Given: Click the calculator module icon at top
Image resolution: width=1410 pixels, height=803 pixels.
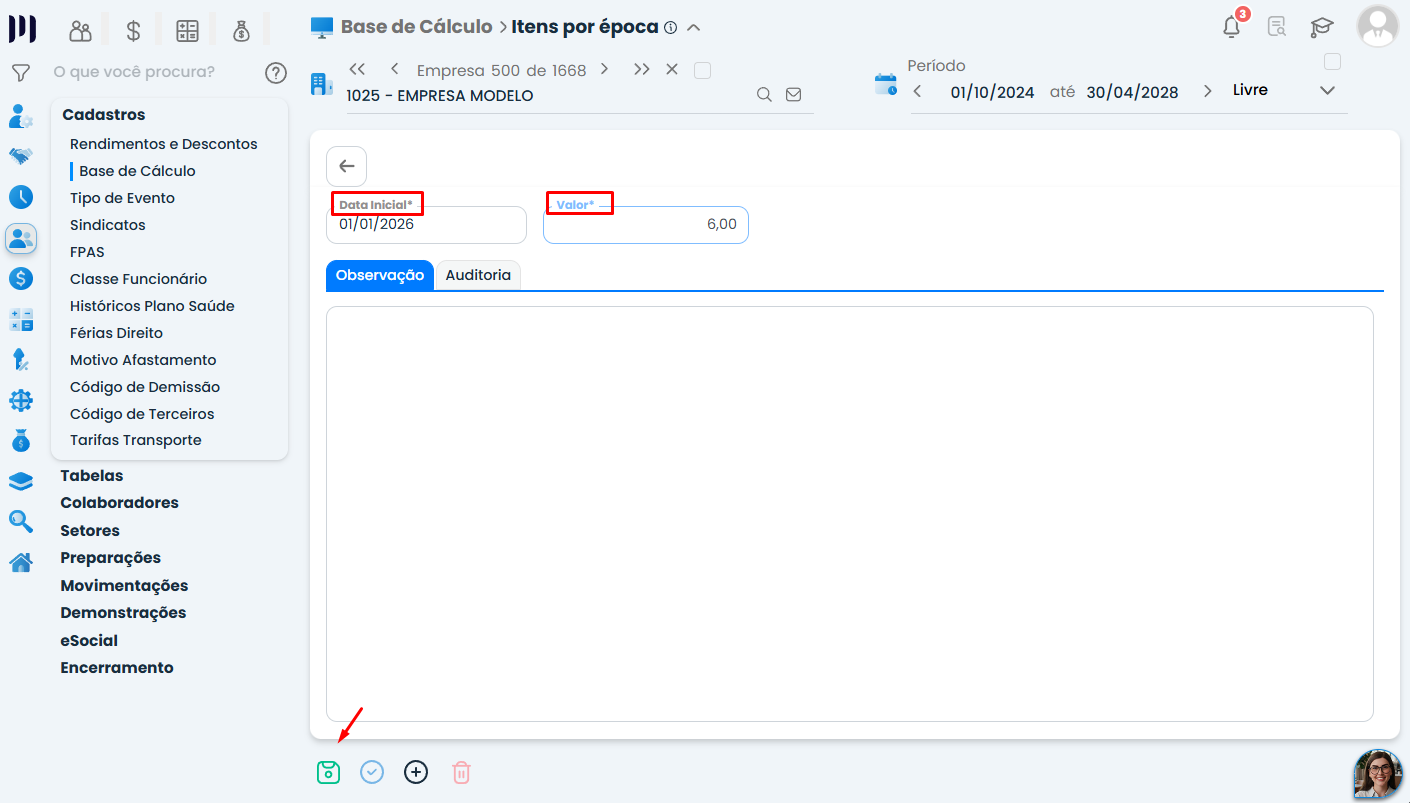Looking at the screenshot, I should point(187,31).
